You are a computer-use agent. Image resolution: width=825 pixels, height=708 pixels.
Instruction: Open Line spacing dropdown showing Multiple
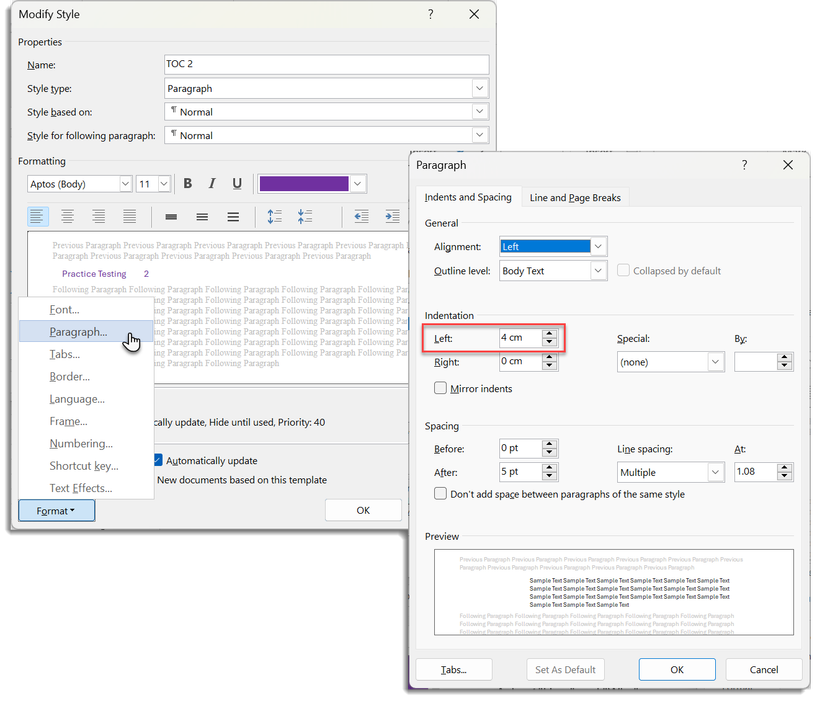715,472
